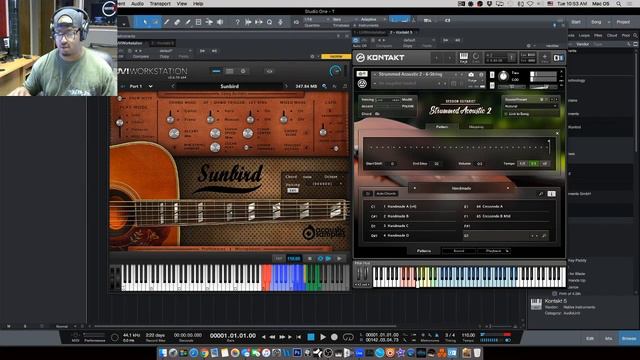Screen dimensions: 640x360
Task: Select the Bend tool in the toolbar
Action: click(209, 22)
